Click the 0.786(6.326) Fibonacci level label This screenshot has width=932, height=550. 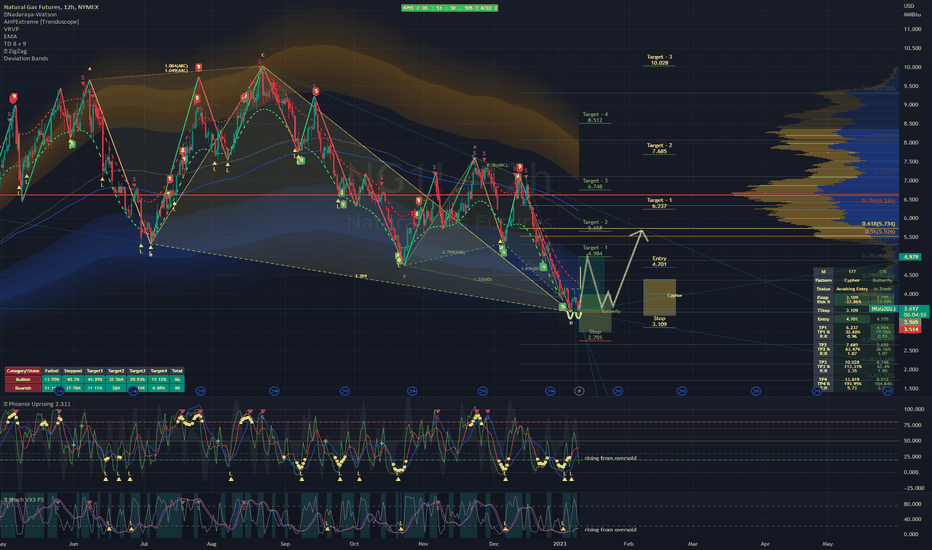pos(879,202)
